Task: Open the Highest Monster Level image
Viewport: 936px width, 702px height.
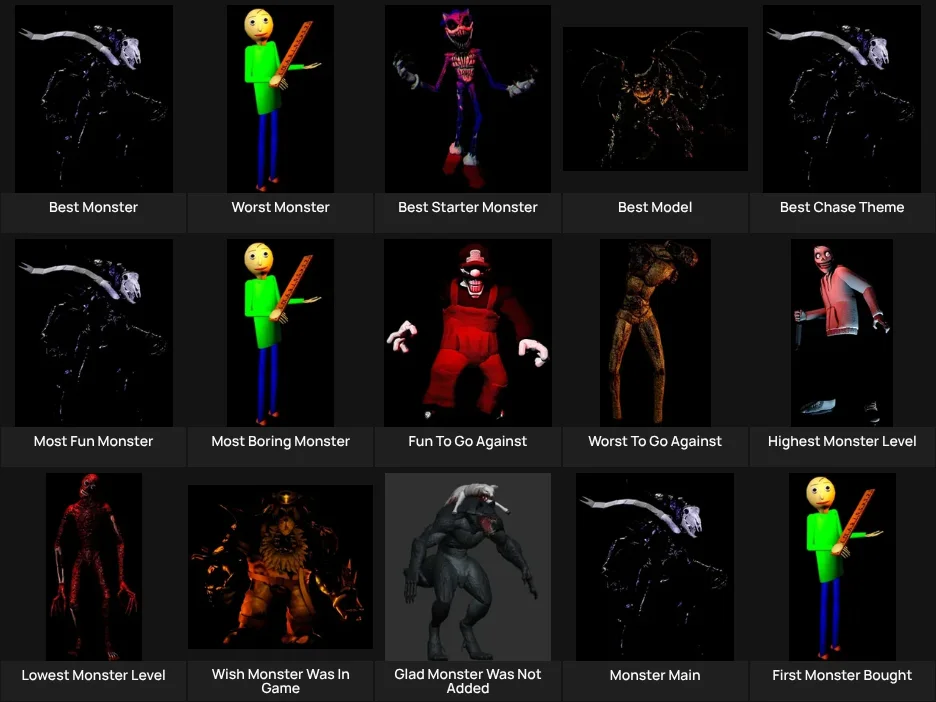Action: tap(842, 332)
